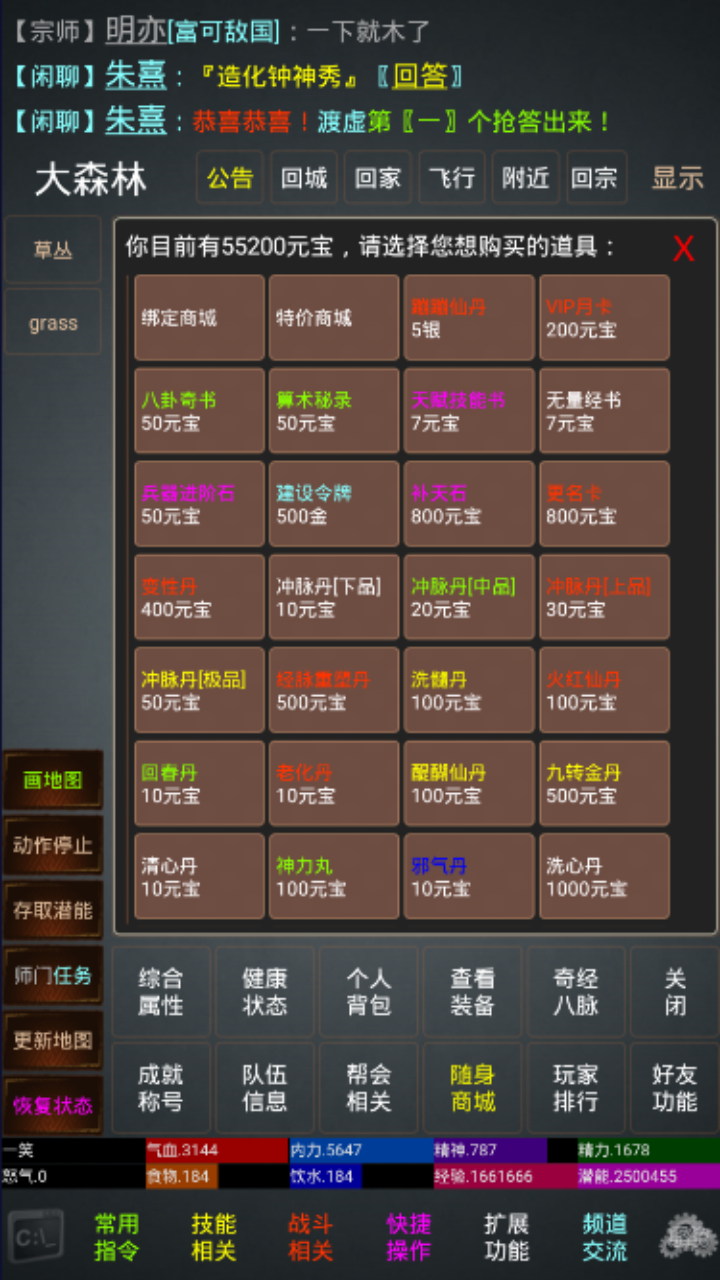Click 画地图 side button
This screenshot has width=720, height=1280.
(x=53, y=780)
